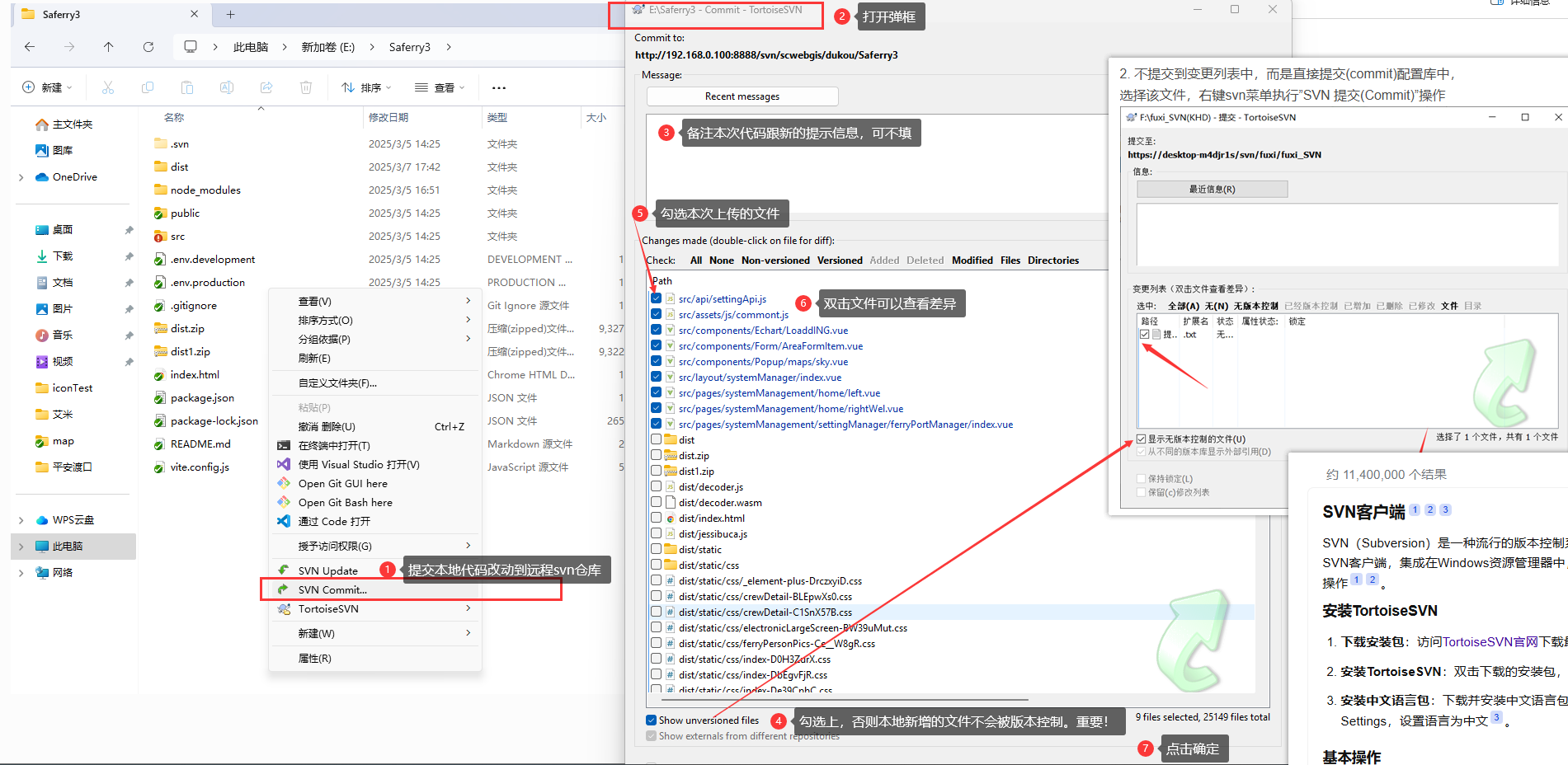Select the 网络 network icon in sidebar
Image resolution: width=1568 pixels, height=765 pixels.
pyautogui.click(x=42, y=573)
